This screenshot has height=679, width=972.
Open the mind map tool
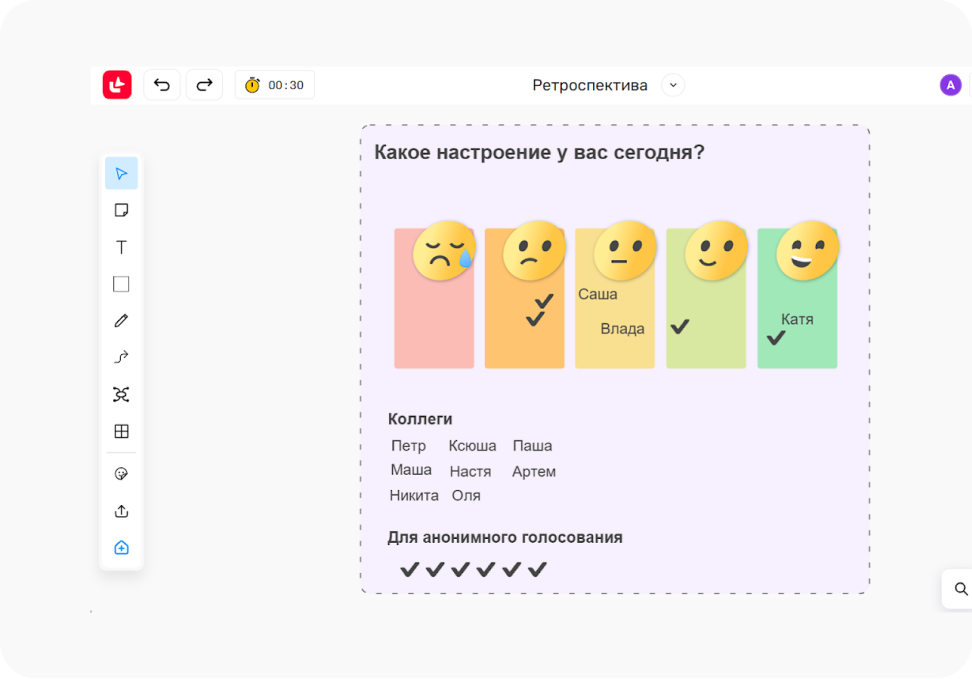click(121, 394)
